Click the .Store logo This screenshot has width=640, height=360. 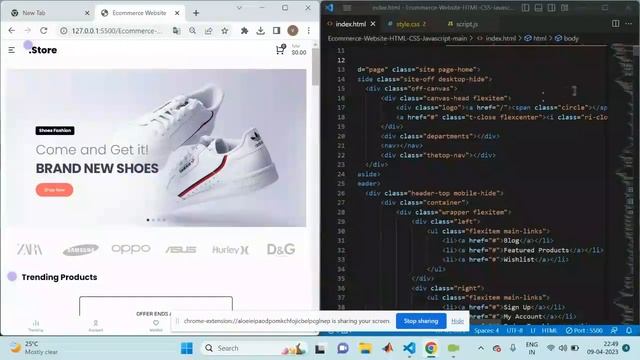(43, 50)
